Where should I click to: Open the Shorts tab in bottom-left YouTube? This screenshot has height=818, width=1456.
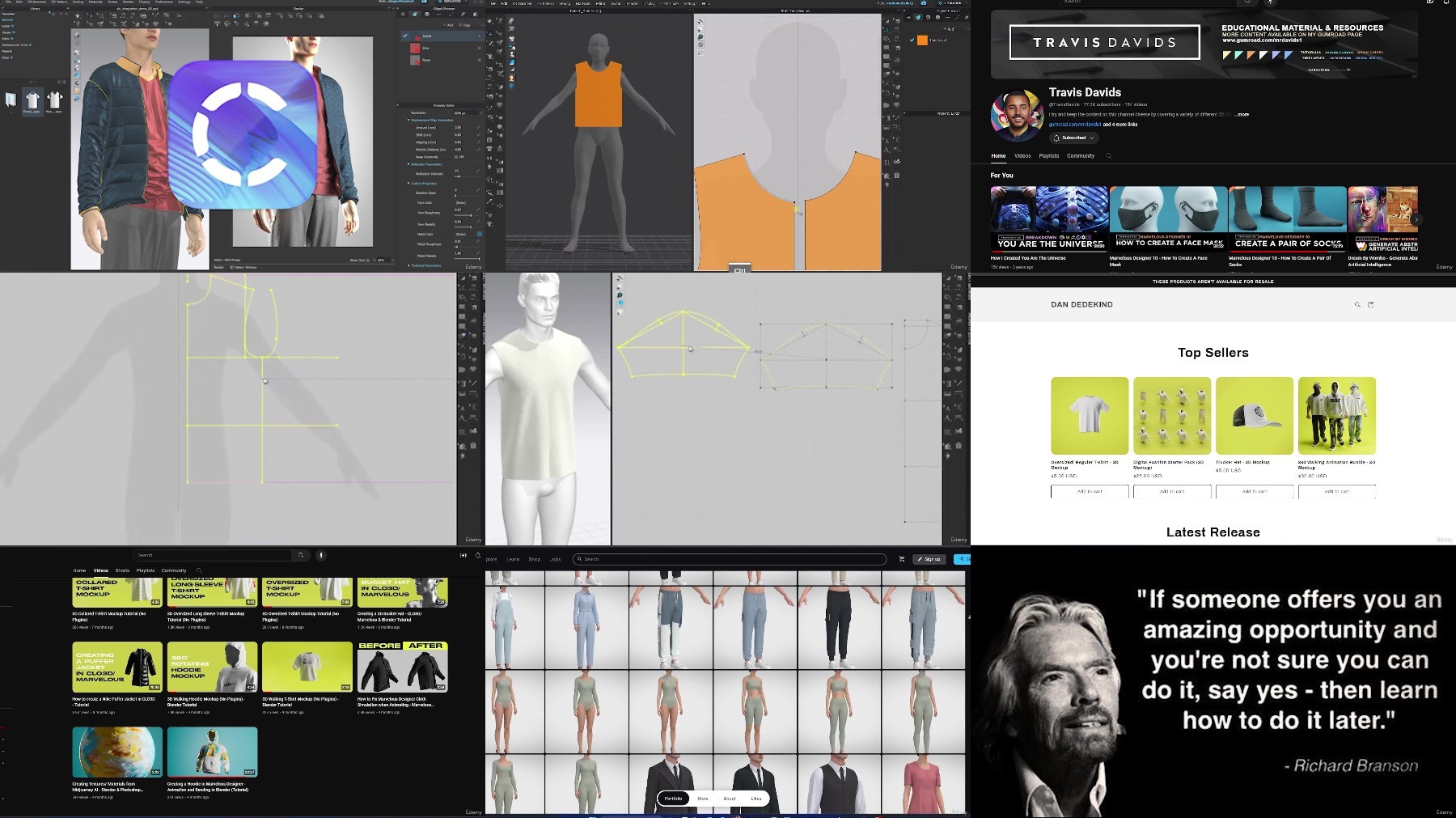(x=122, y=570)
